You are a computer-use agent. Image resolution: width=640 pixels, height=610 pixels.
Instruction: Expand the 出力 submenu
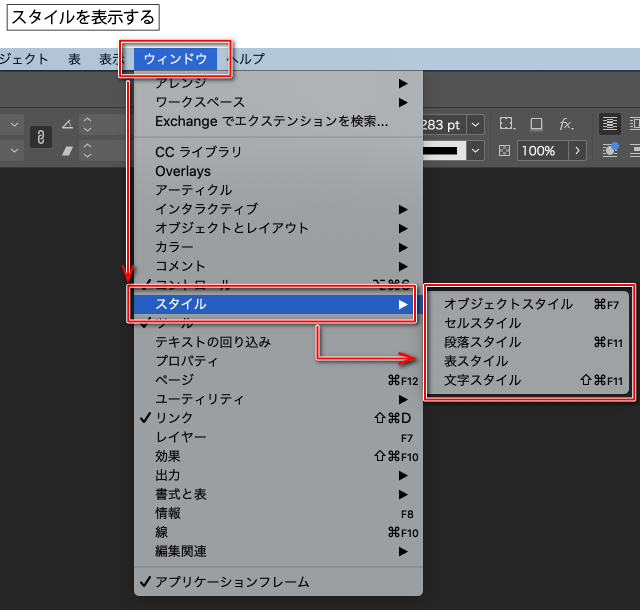point(278,475)
